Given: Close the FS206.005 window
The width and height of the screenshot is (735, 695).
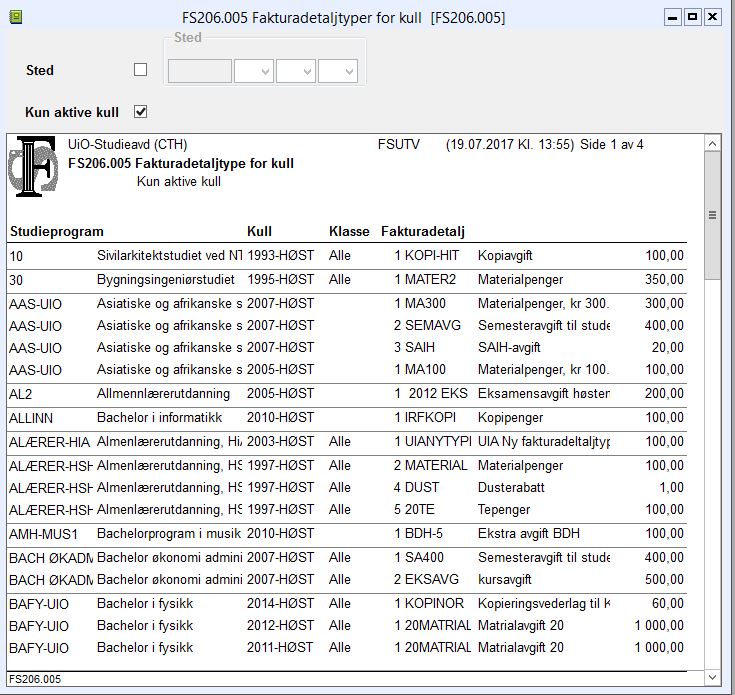Looking at the screenshot, I should pos(712,18).
